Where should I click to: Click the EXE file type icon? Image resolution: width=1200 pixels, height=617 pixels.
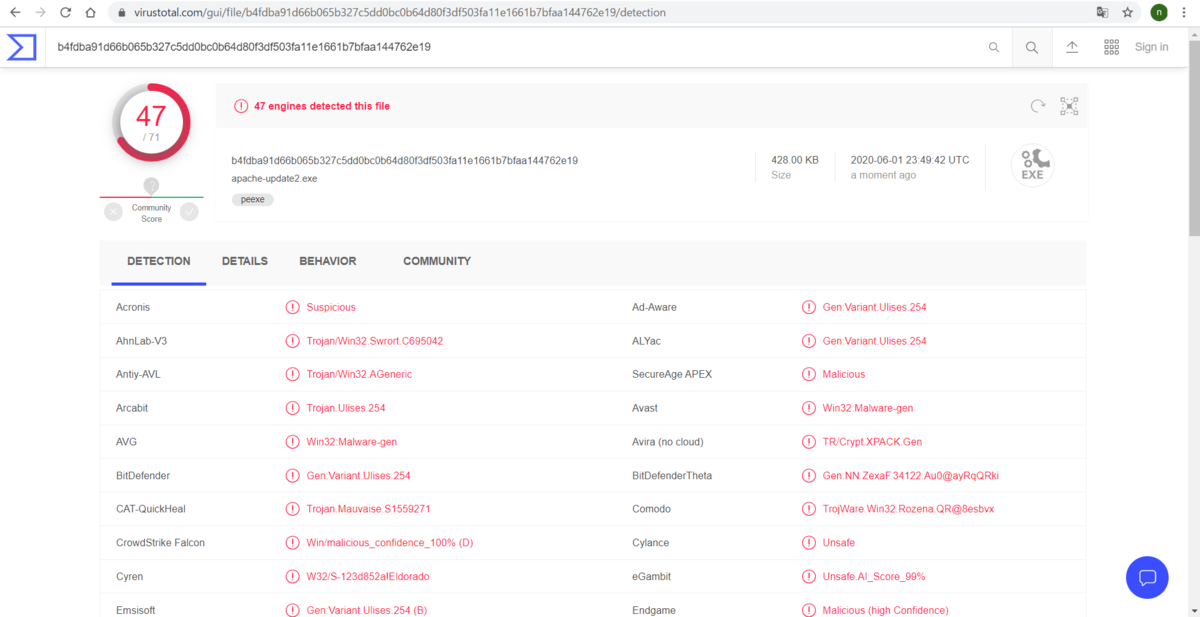[x=1032, y=165]
